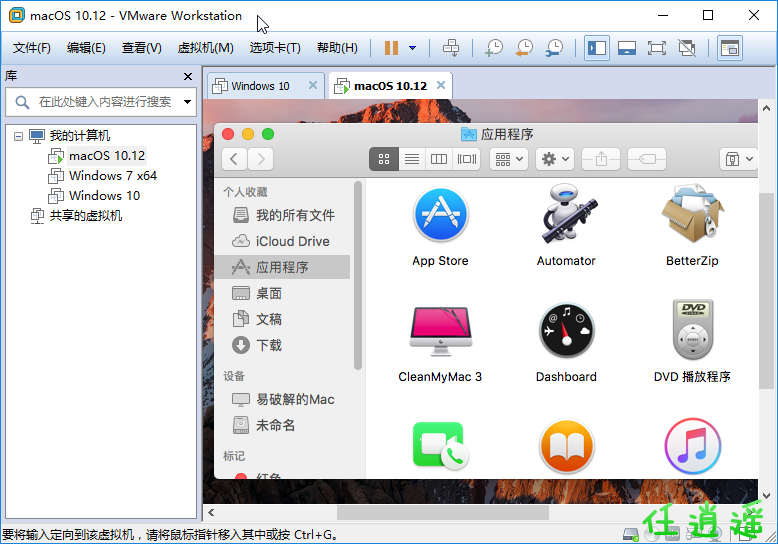Toggle the library sidebar view button
The height and width of the screenshot is (544, 778).
[596, 48]
